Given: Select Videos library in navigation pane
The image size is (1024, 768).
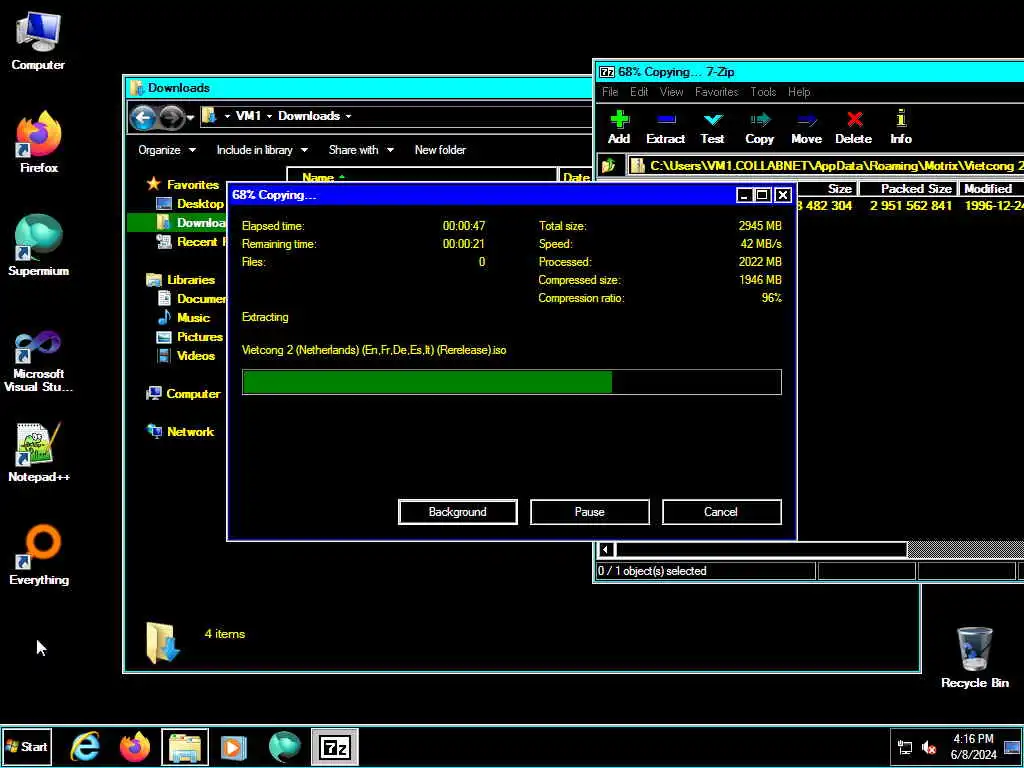Looking at the screenshot, I should 186,356.
